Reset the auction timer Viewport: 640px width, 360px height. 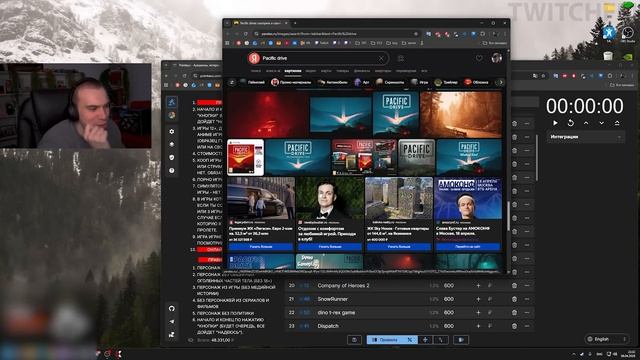coord(571,123)
